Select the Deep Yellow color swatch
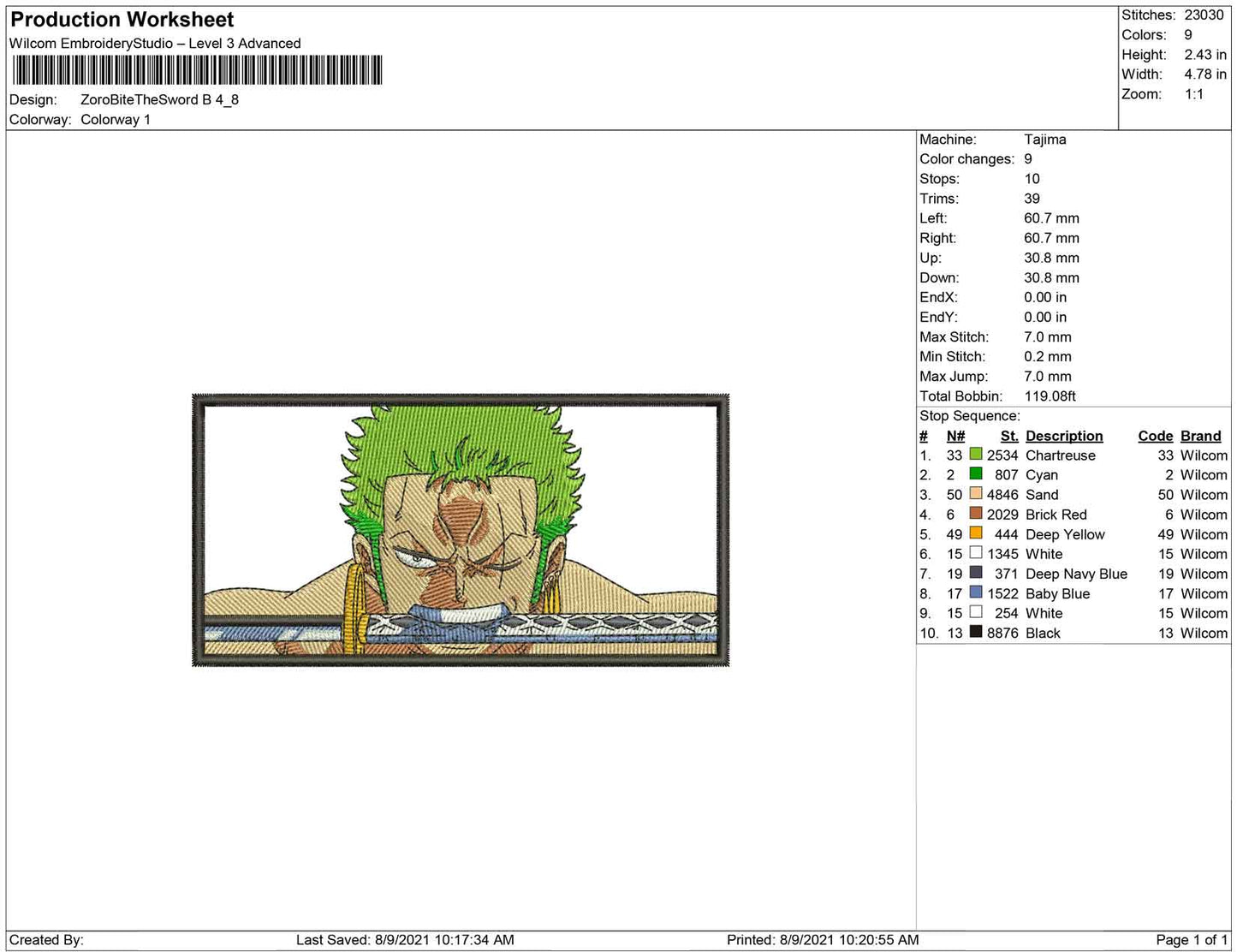 (976, 533)
